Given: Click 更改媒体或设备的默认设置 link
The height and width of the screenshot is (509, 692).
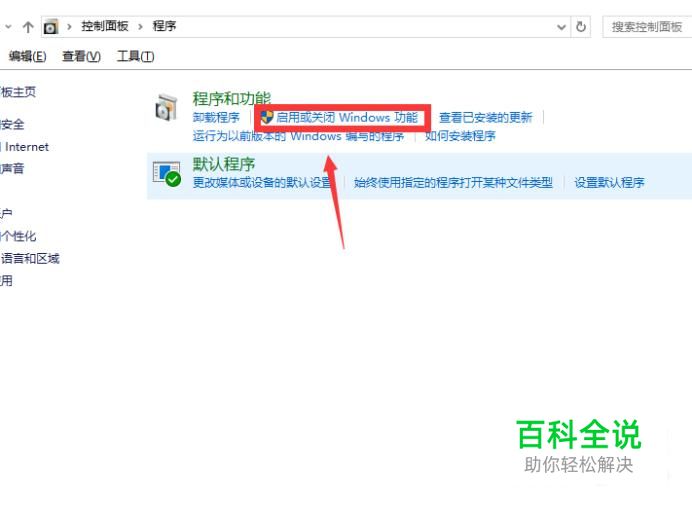Looking at the screenshot, I should 262,182.
